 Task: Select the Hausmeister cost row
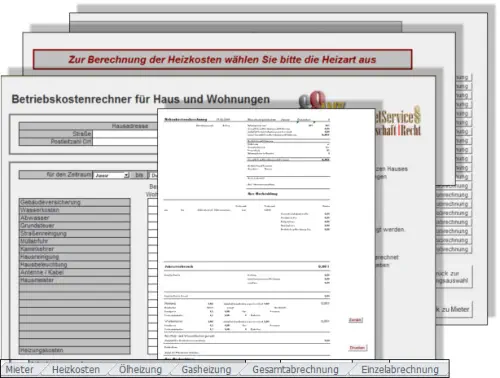tap(75, 280)
